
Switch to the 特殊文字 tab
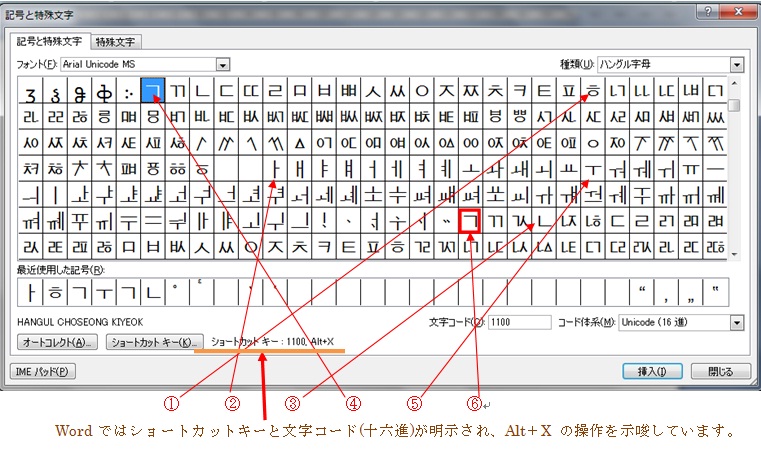pos(115,42)
